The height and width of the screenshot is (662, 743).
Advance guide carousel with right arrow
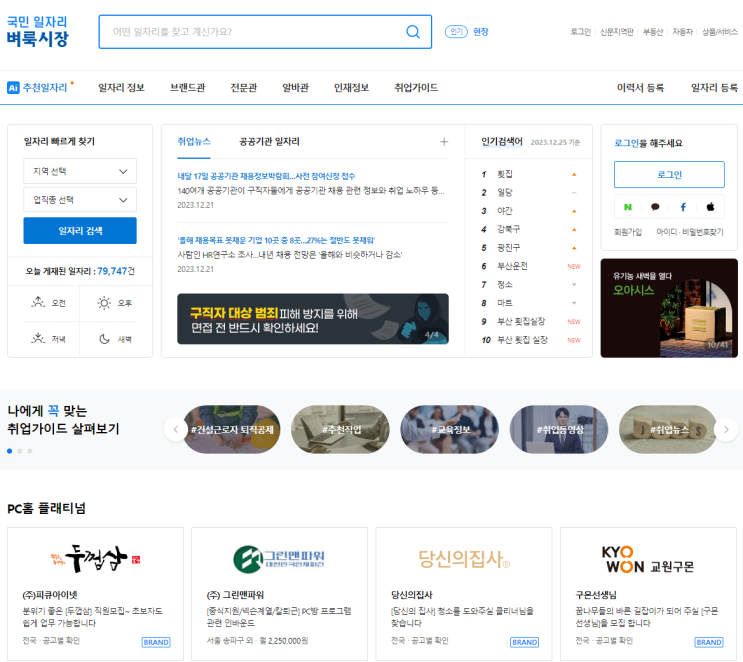[x=726, y=429]
